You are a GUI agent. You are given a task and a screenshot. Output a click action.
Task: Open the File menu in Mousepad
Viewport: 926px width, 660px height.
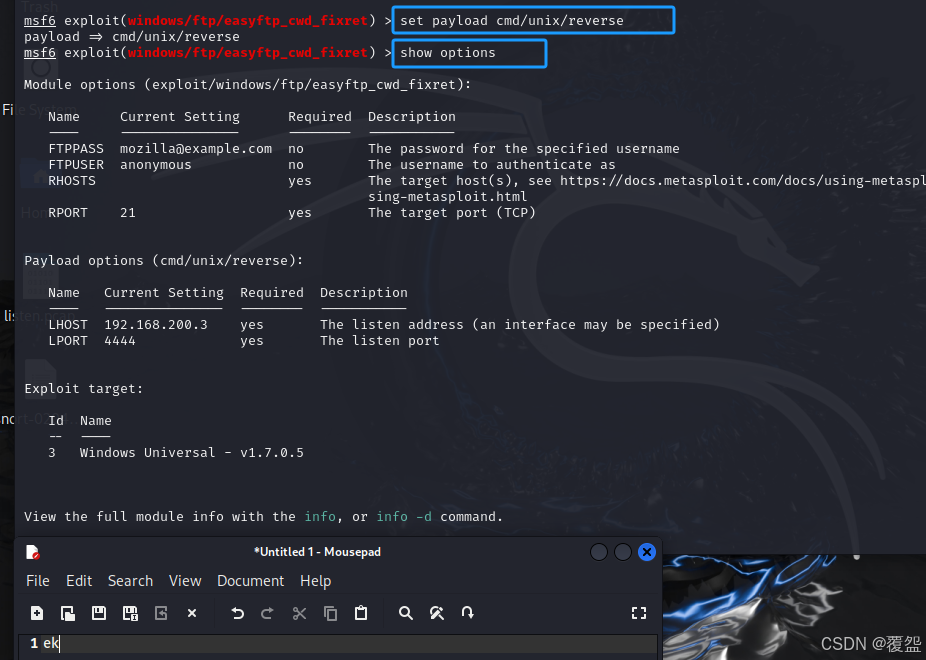click(38, 581)
